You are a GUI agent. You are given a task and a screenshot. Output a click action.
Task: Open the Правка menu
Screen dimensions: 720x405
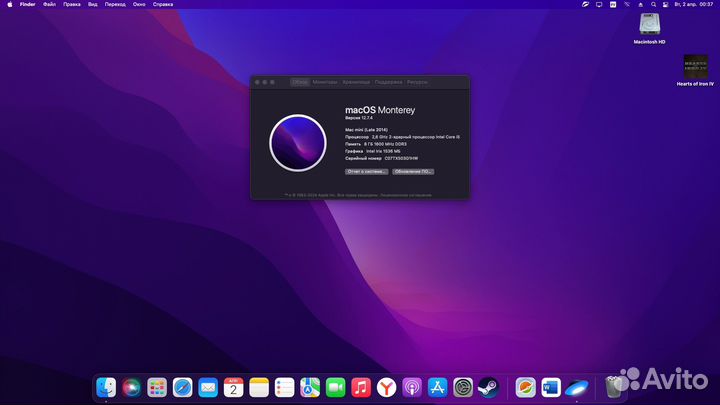click(x=72, y=4)
